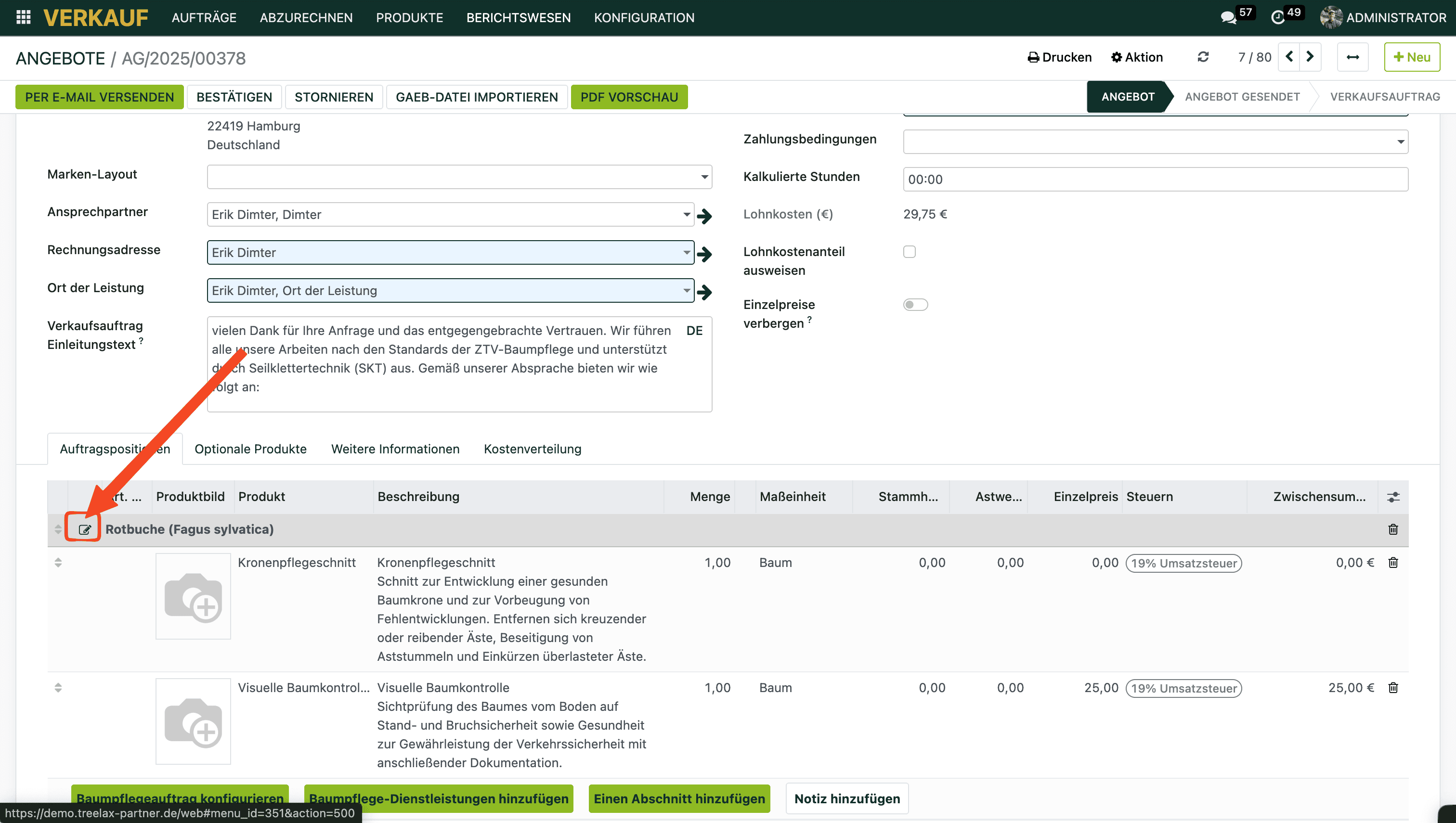
Task: Open the apps grid menu icon
Action: tap(23, 17)
